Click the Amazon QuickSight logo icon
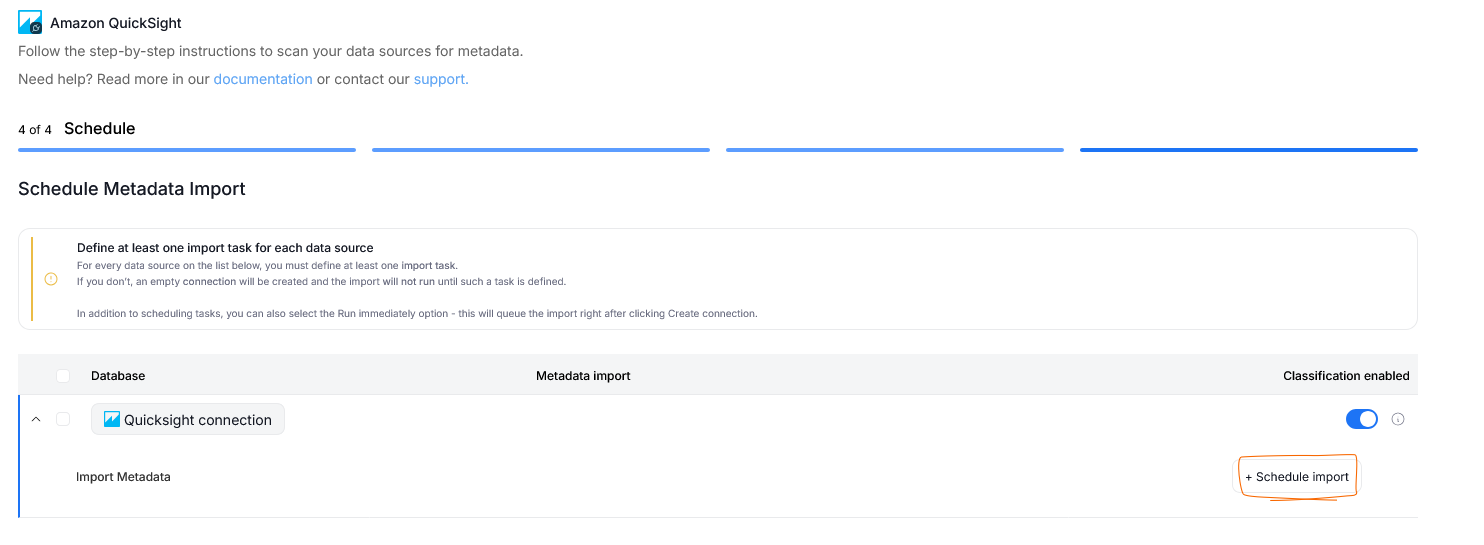Screen dimensions: 1484x545 point(30,22)
